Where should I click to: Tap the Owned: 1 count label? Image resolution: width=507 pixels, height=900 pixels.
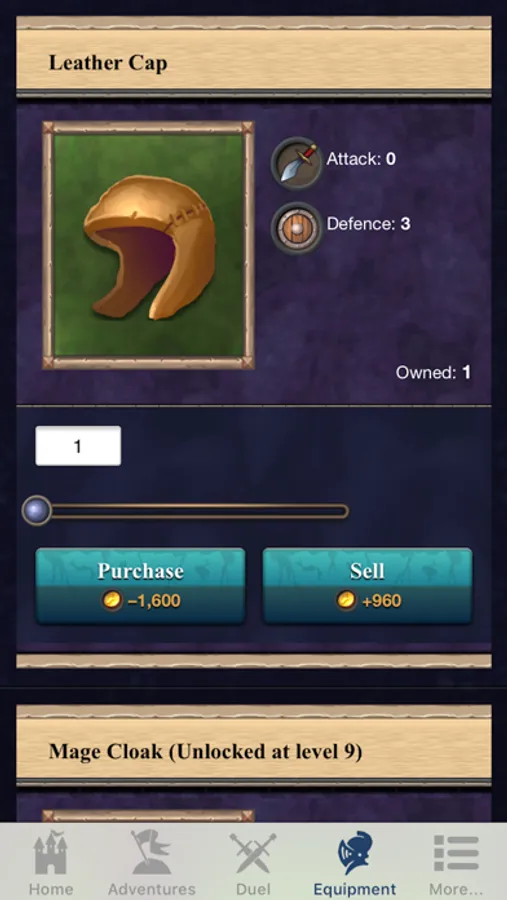[x=434, y=373]
